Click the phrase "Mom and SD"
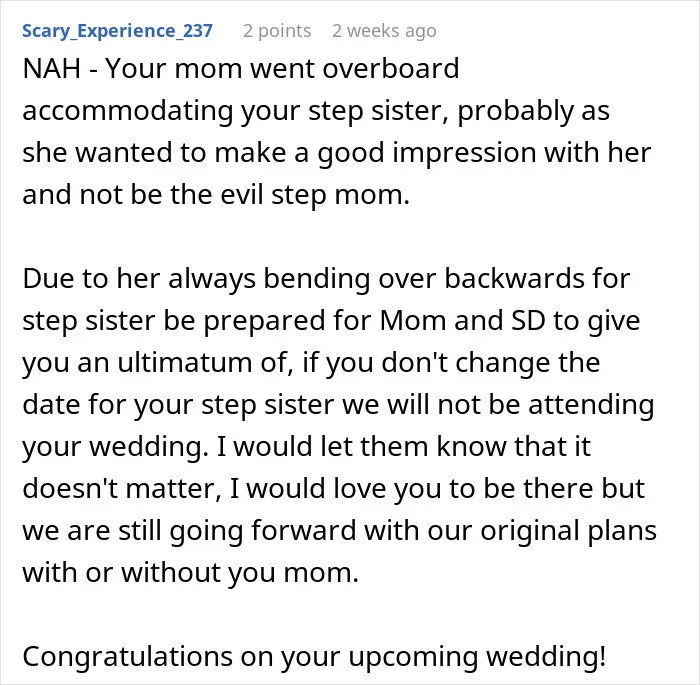This screenshot has width=700, height=685. [x=462, y=321]
